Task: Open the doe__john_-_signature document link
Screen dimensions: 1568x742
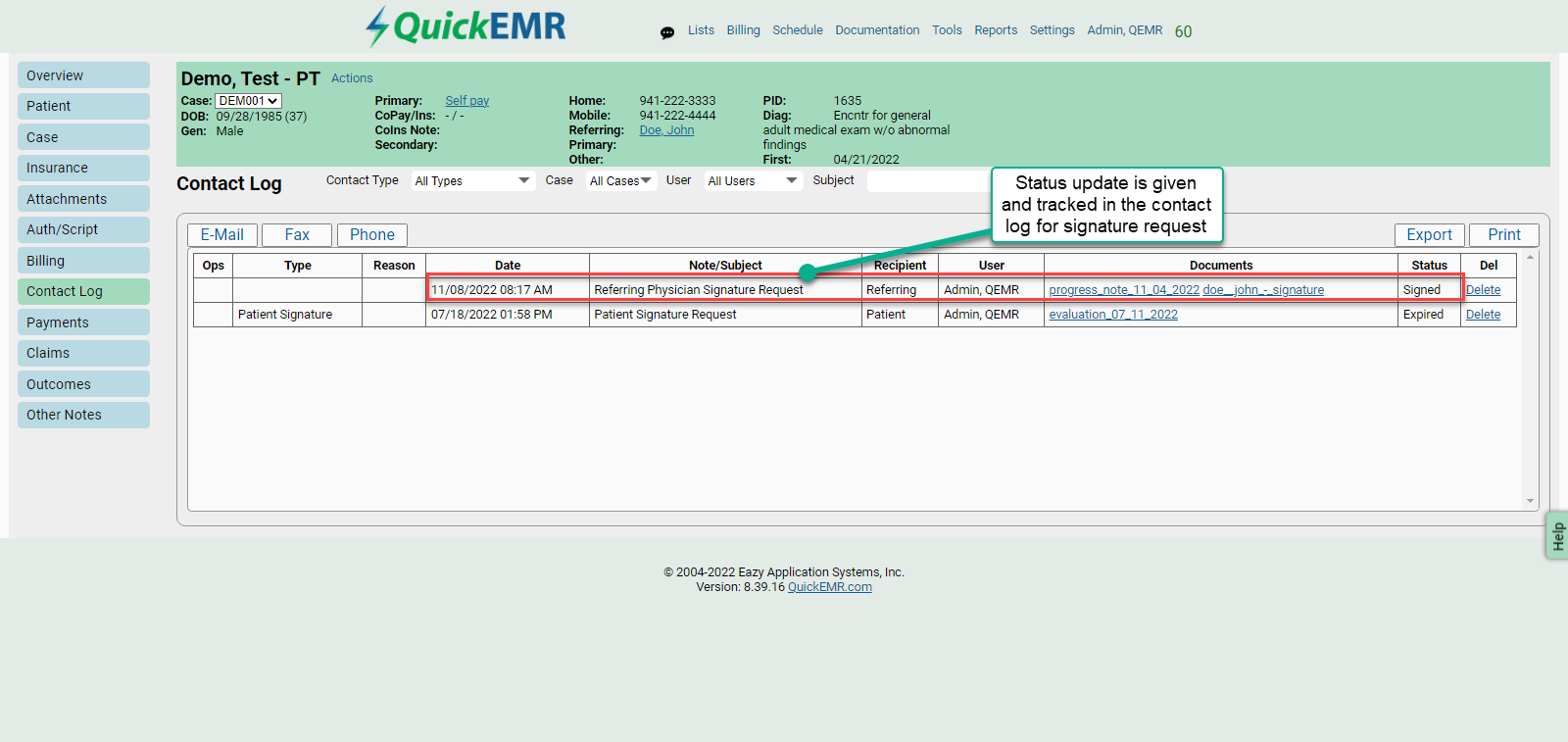Action: [1263, 290]
